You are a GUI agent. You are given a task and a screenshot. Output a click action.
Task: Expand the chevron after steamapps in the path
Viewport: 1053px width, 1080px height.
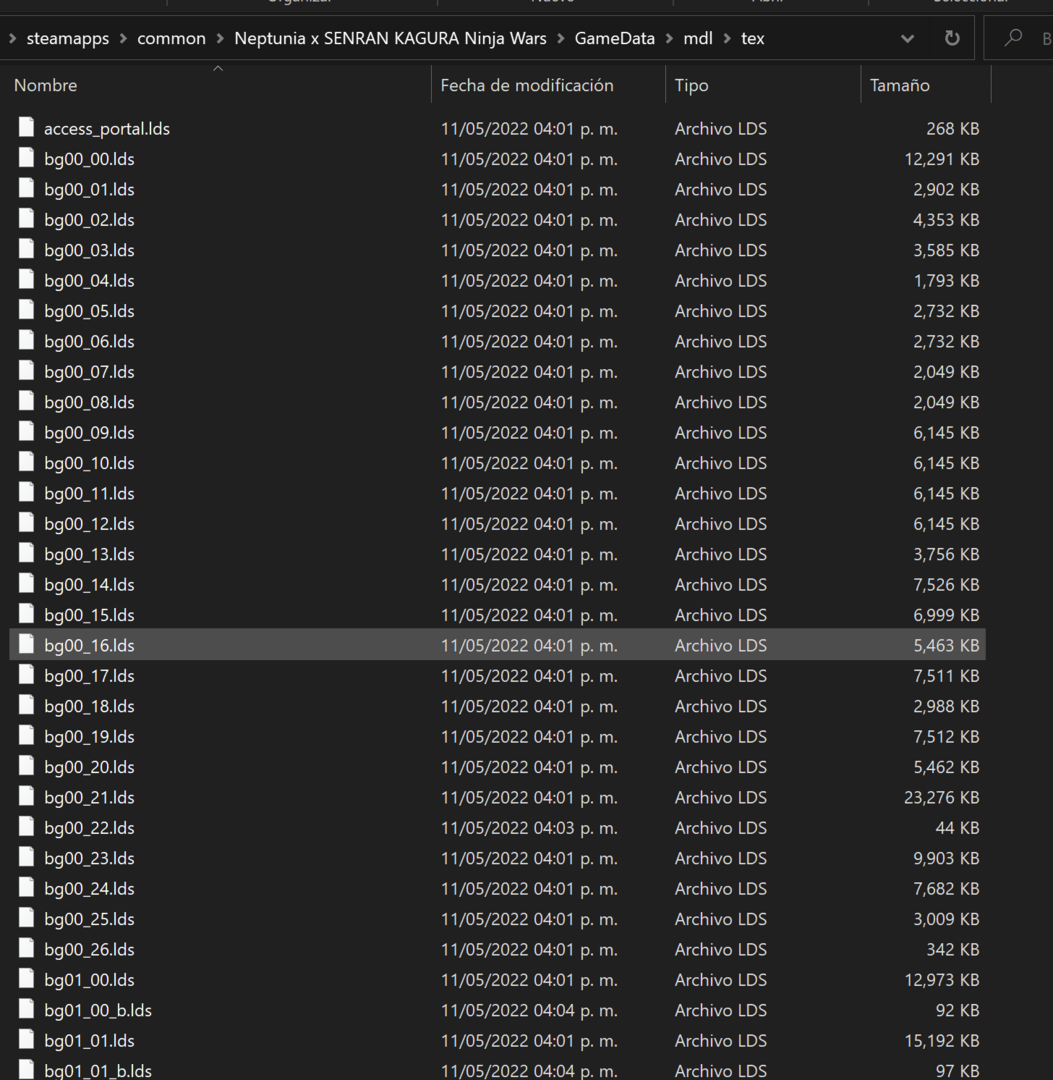click(123, 39)
